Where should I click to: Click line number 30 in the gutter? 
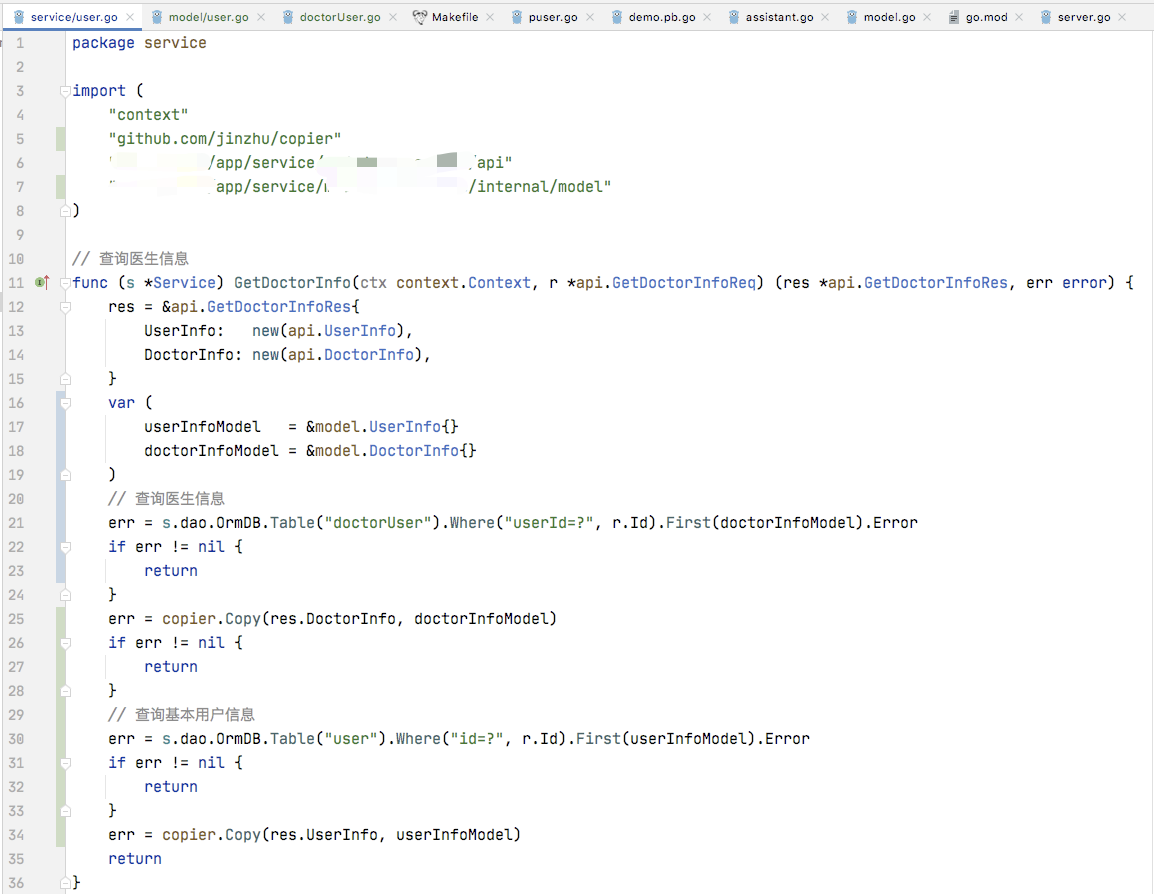coord(15,739)
